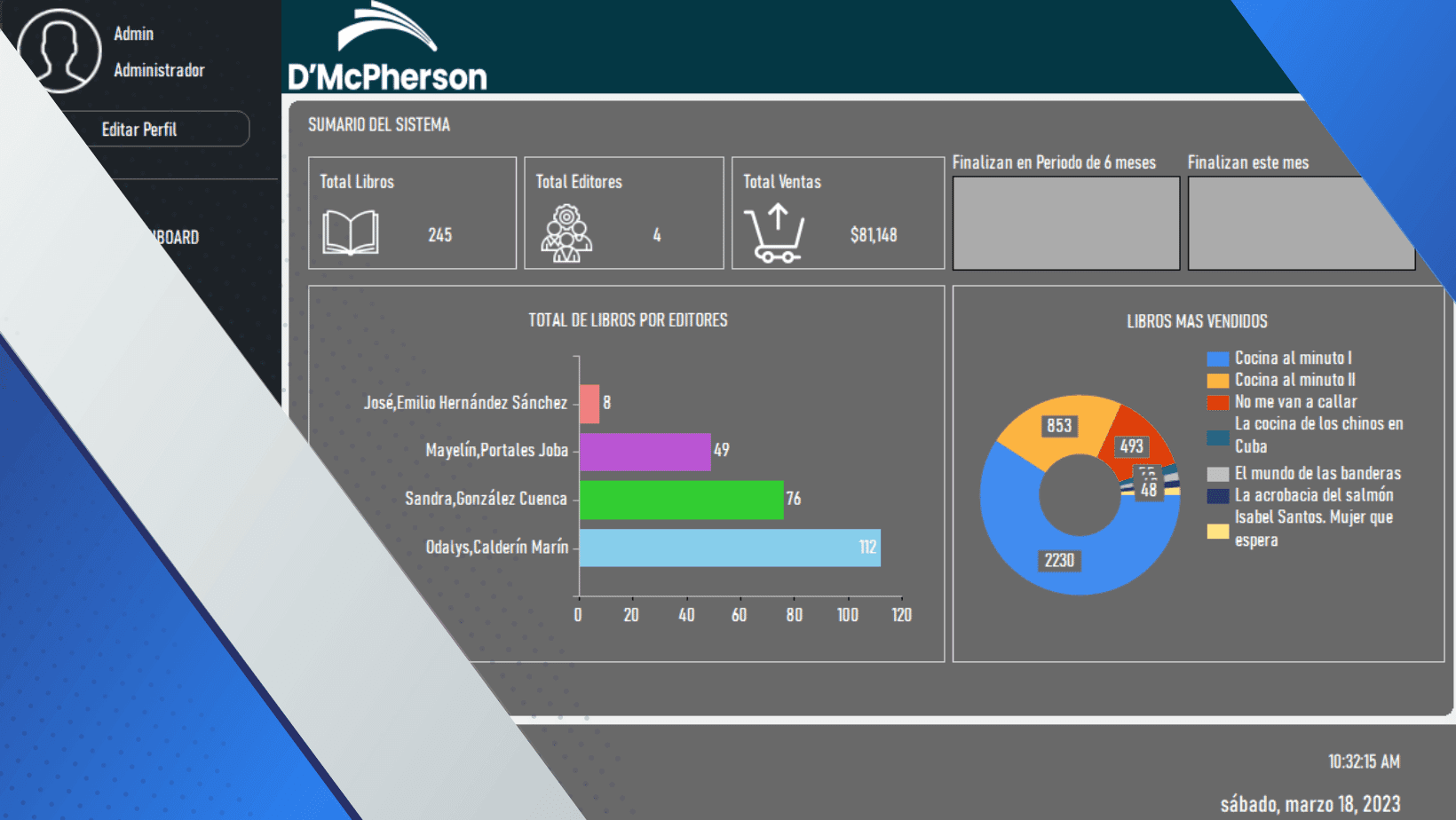Click the red No me van a callar swatch

pyautogui.click(x=1217, y=403)
